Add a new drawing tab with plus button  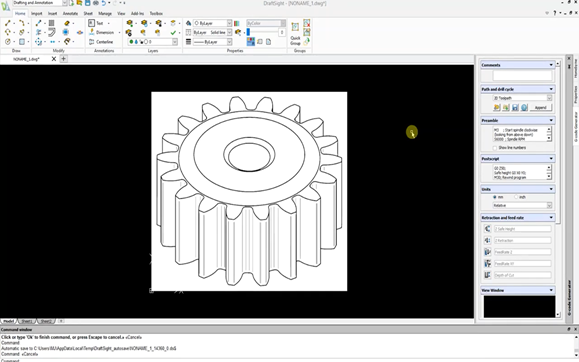pyautogui.click(x=64, y=58)
